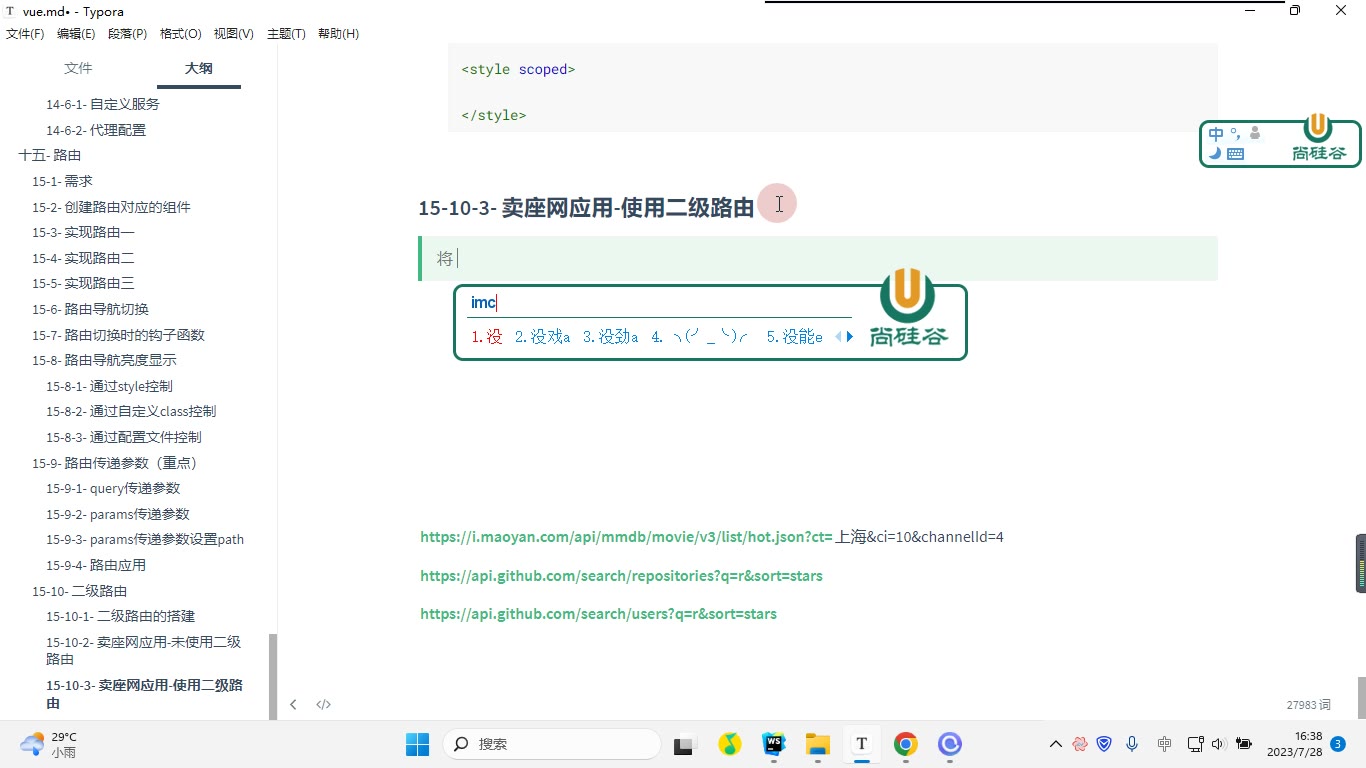The height and width of the screenshot is (768, 1366).
Task: Switch to the 大纲 outline tab
Action: tap(199, 68)
